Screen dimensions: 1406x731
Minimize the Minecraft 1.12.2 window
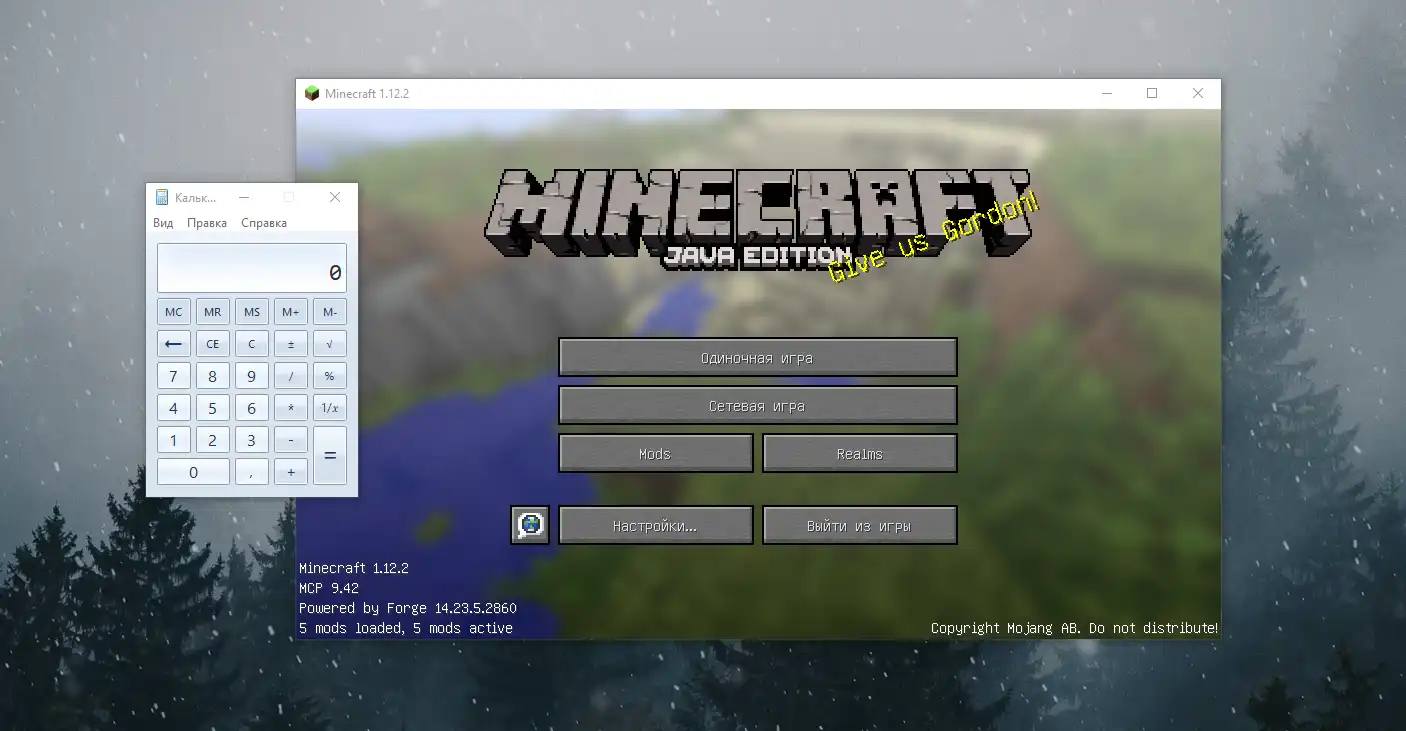pyautogui.click(x=1106, y=93)
